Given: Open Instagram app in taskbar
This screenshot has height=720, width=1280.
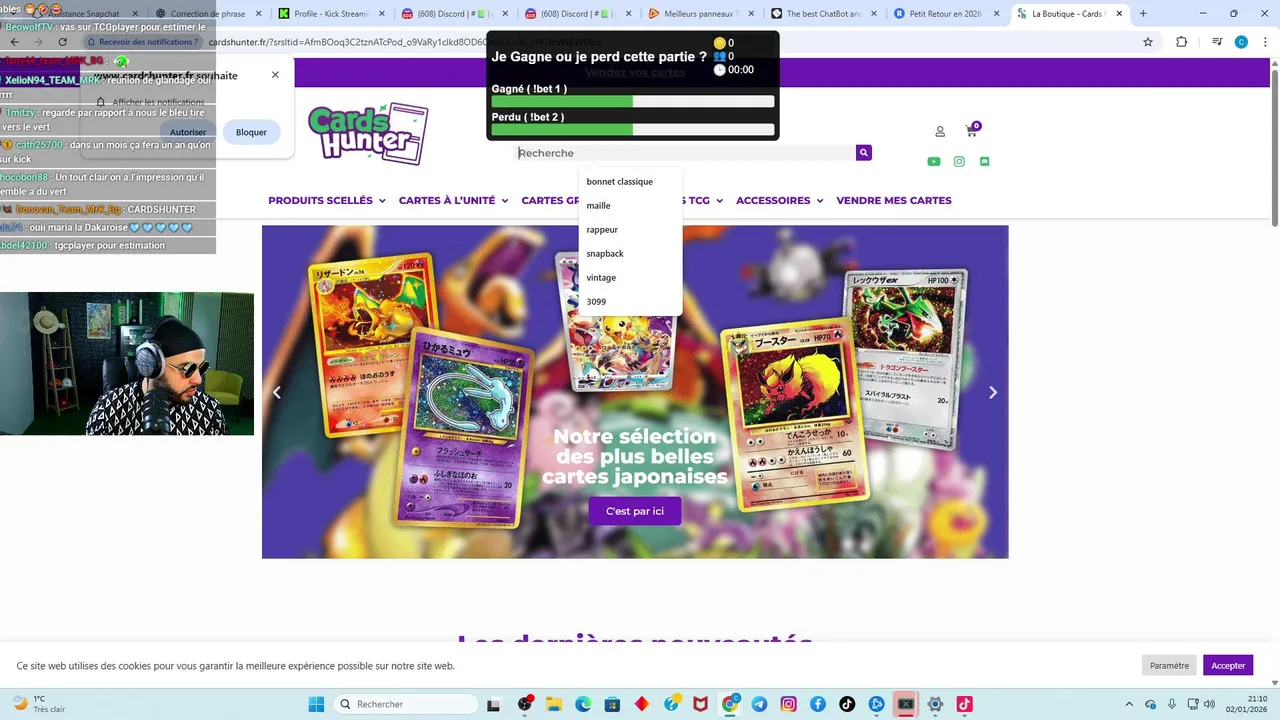Looking at the screenshot, I should tap(788, 704).
